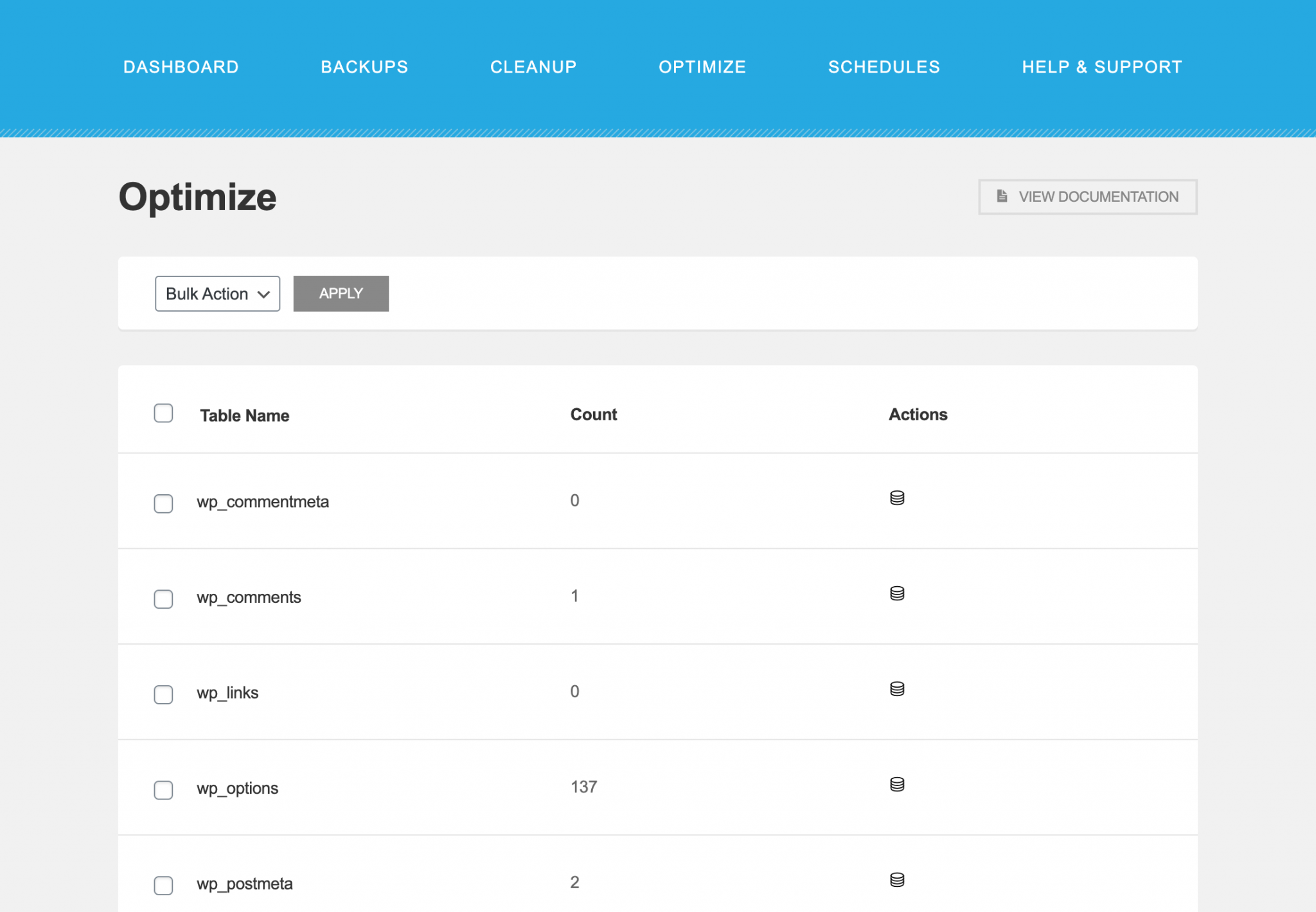Toggle the select-all tables checkbox
The width and height of the screenshot is (1316, 912).
pyautogui.click(x=163, y=413)
